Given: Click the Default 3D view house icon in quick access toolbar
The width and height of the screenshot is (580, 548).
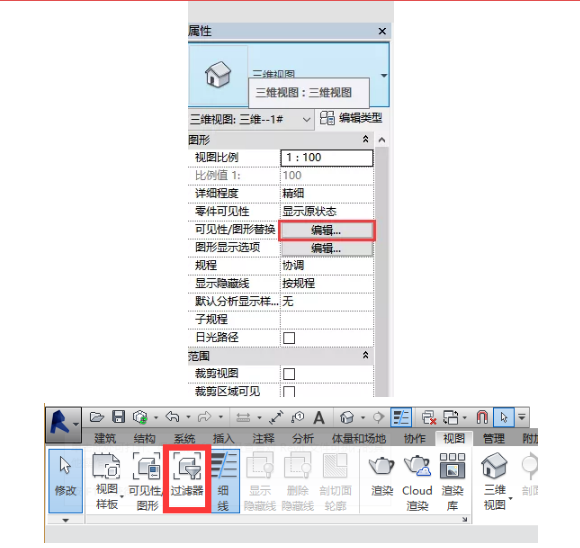Looking at the screenshot, I should pyautogui.click(x=347, y=417).
